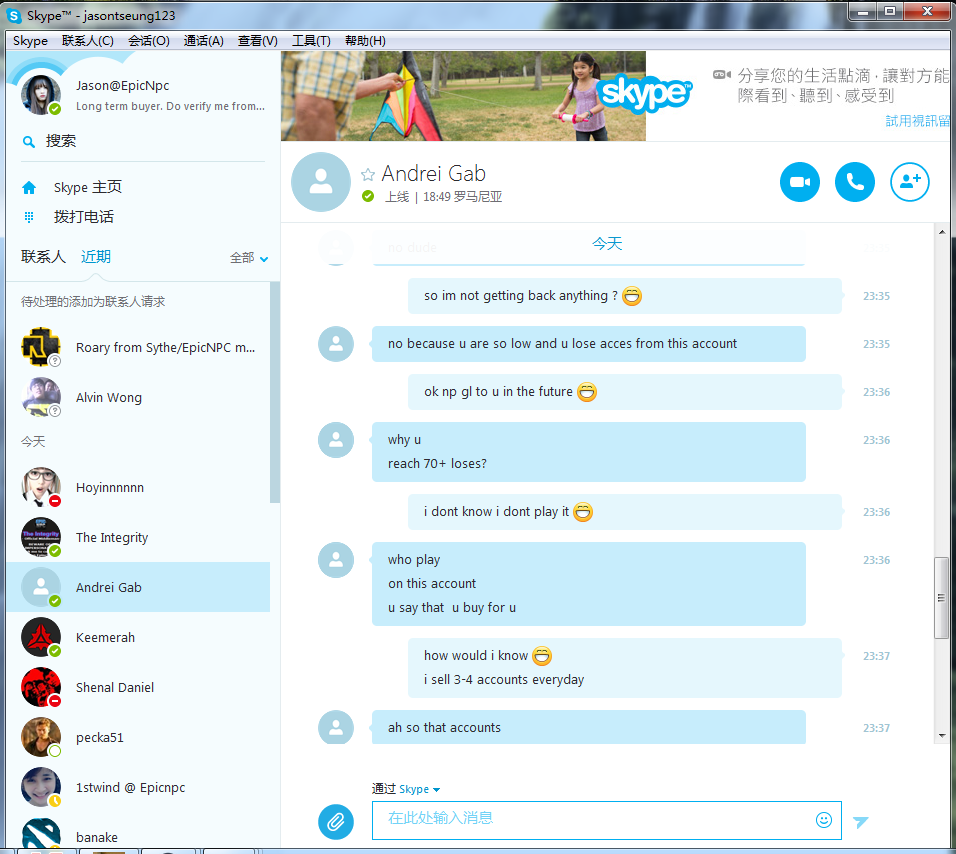This screenshot has width=956, height=854.
Task: Start a video call with Andrei Gab
Action: tap(799, 182)
